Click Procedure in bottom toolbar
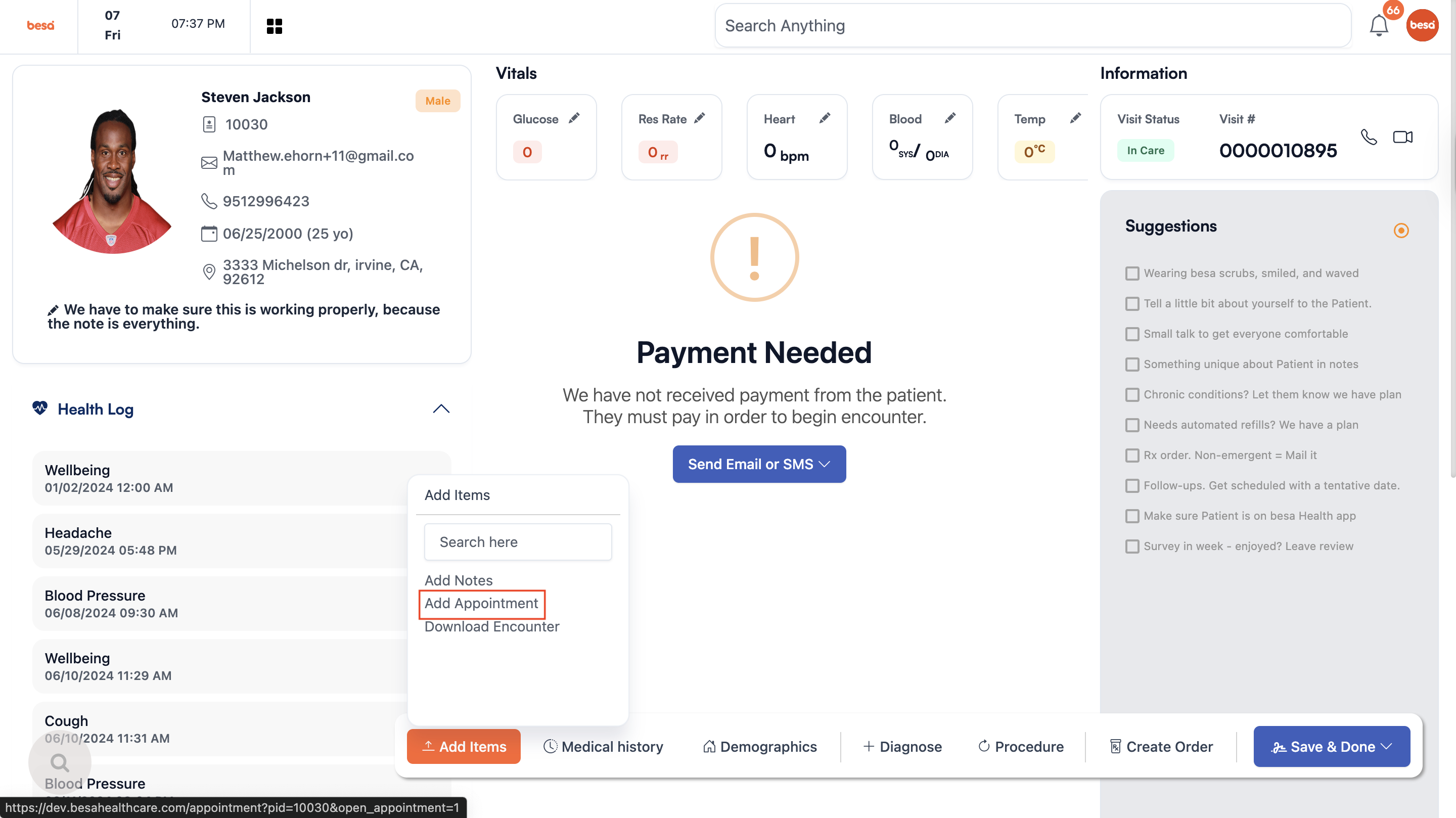 (1021, 747)
